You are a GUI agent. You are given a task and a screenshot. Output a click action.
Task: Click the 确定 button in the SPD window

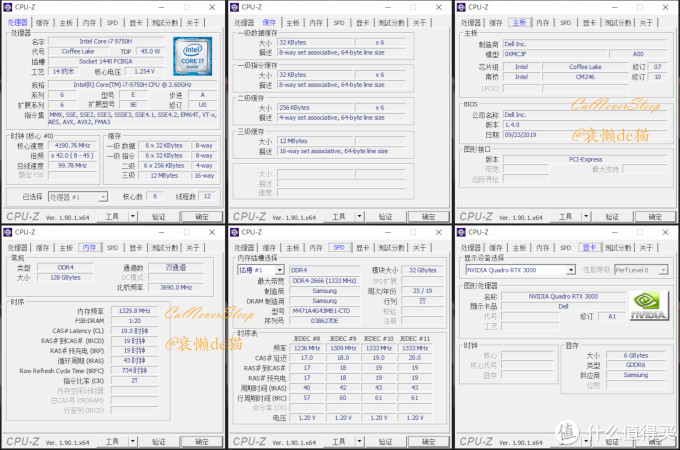(428, 441)
